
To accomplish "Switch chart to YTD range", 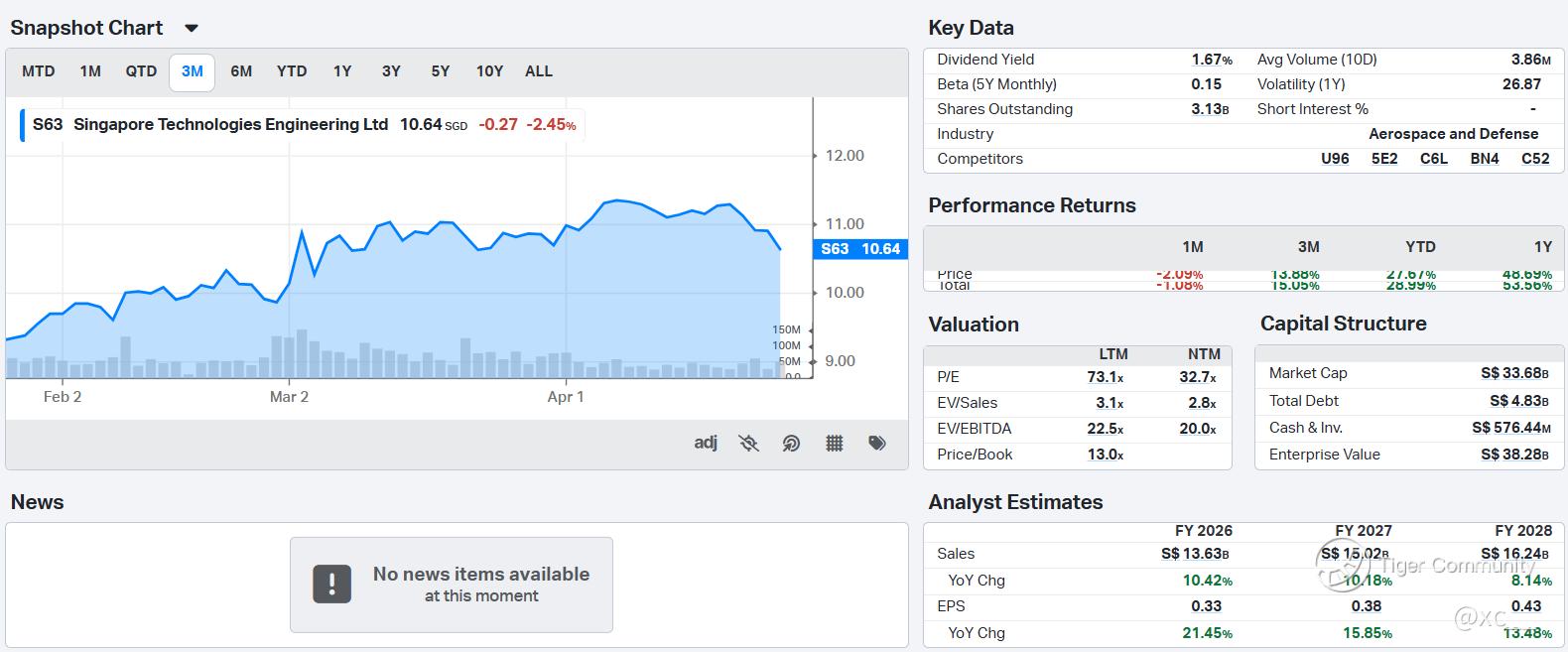I will click(x=292, y=71).
